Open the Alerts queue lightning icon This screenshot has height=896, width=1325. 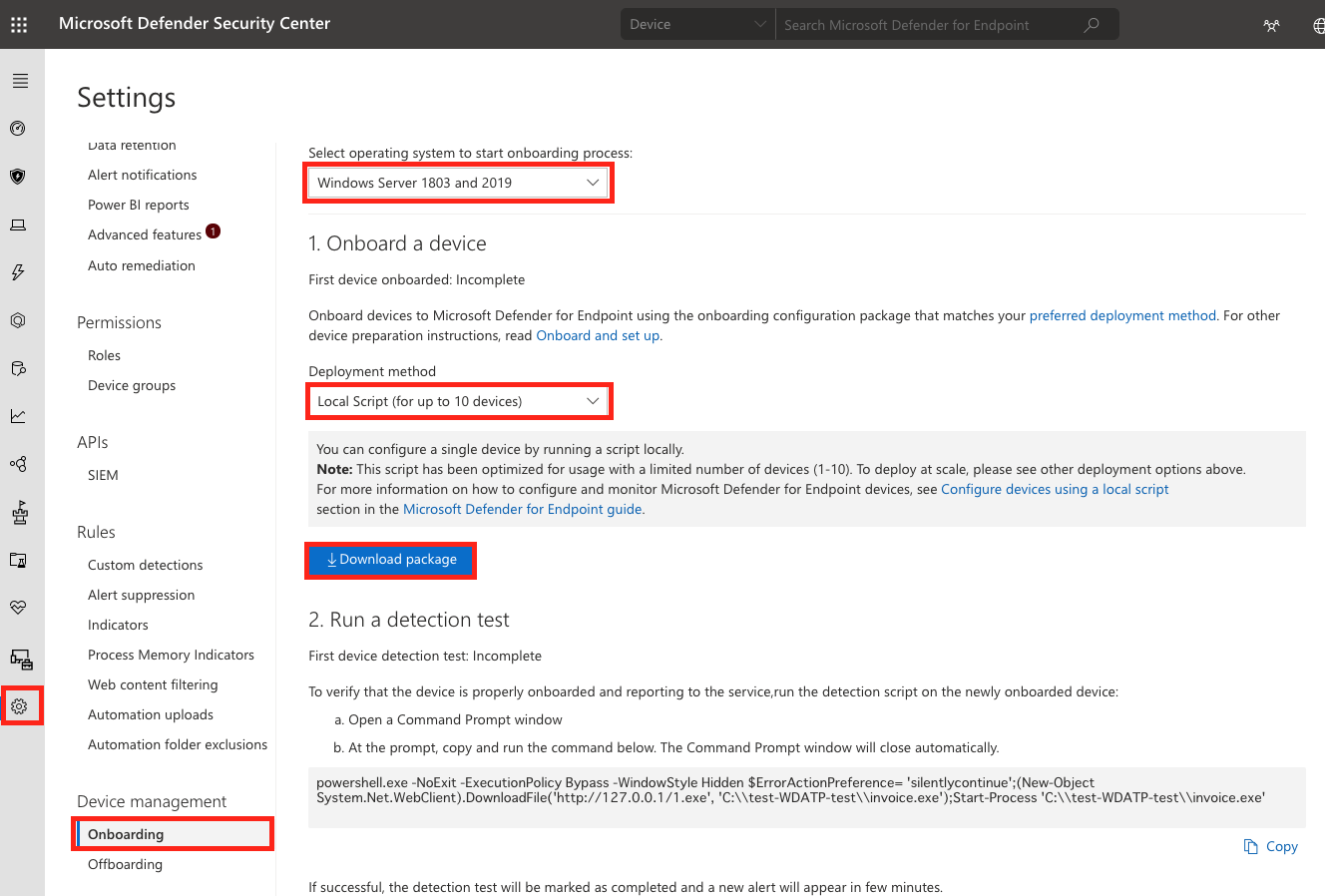20,271
